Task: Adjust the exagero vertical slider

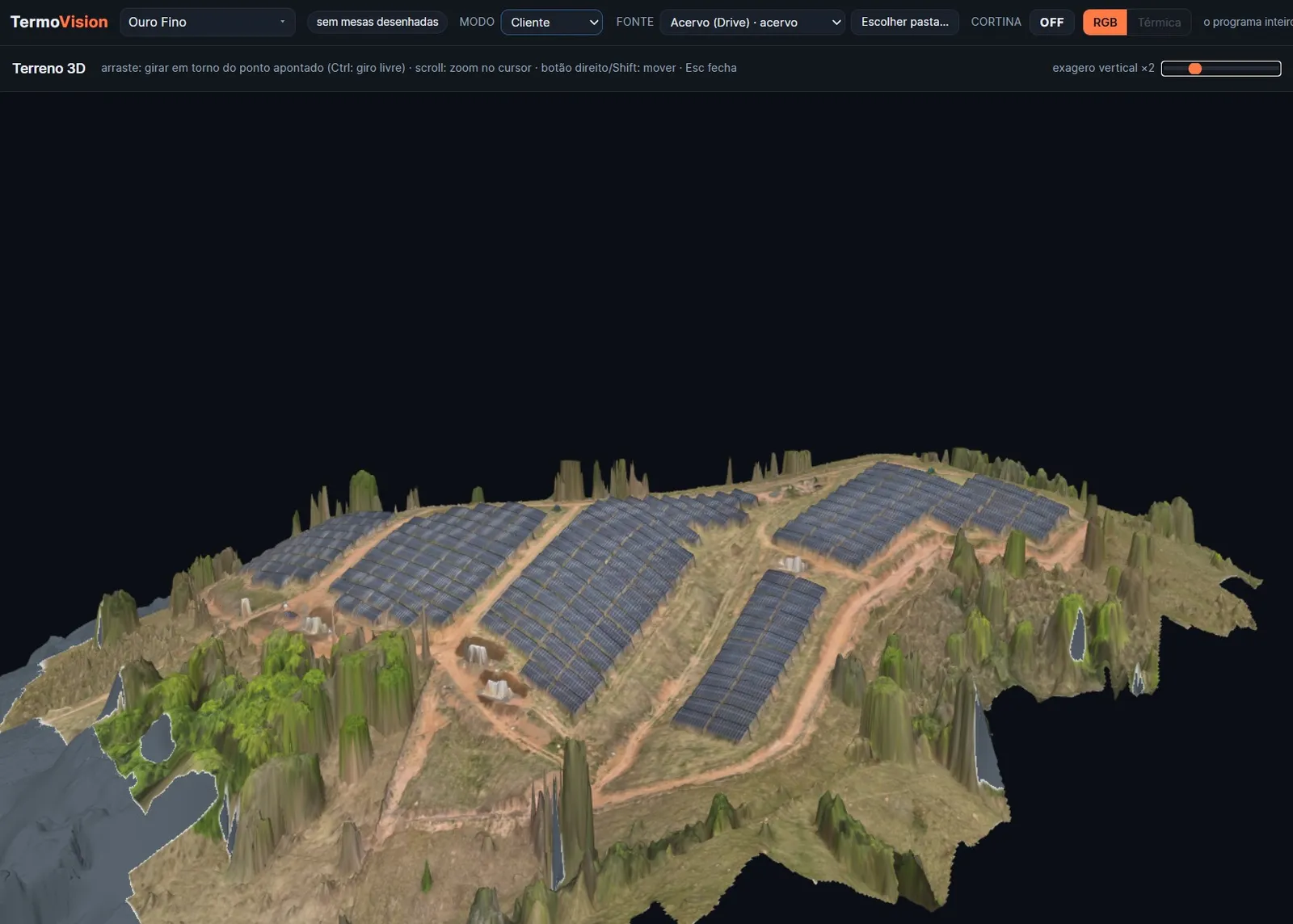Action: [x=1220, y=69]
